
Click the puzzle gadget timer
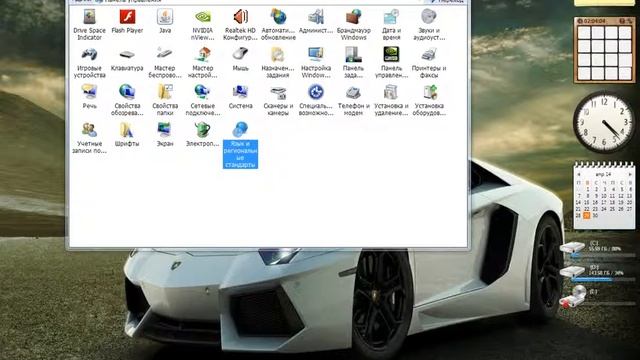(594, 20)
